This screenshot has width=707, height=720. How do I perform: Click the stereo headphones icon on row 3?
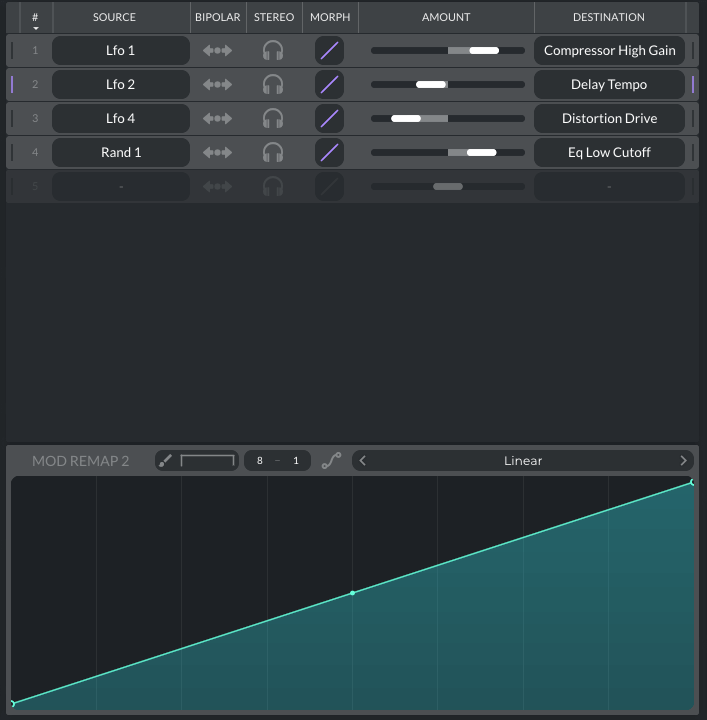tap(273, 118)
